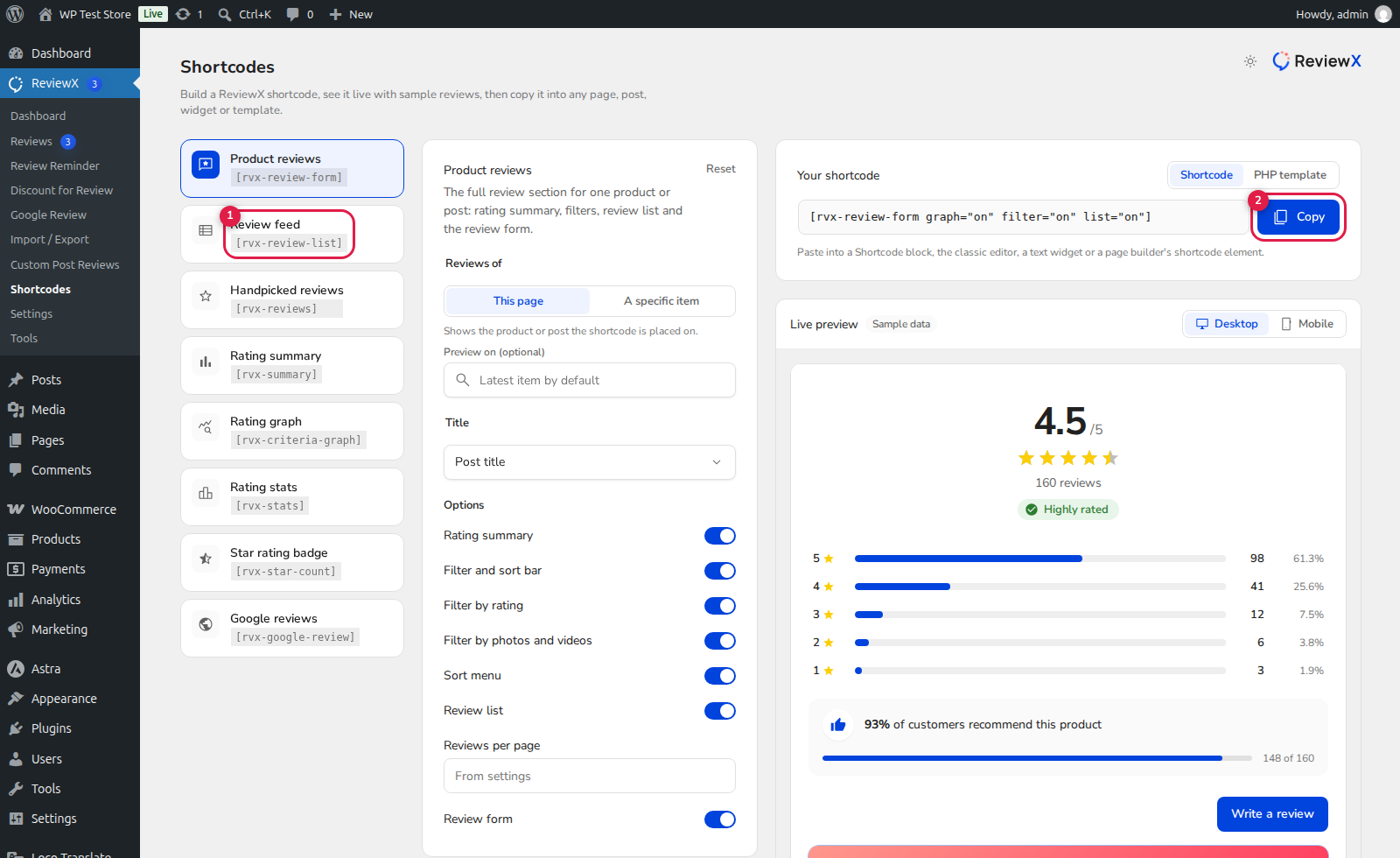
Task: Click the 5 star rating progress bar
Action: pyautogui.click(x=1039, y=559)
